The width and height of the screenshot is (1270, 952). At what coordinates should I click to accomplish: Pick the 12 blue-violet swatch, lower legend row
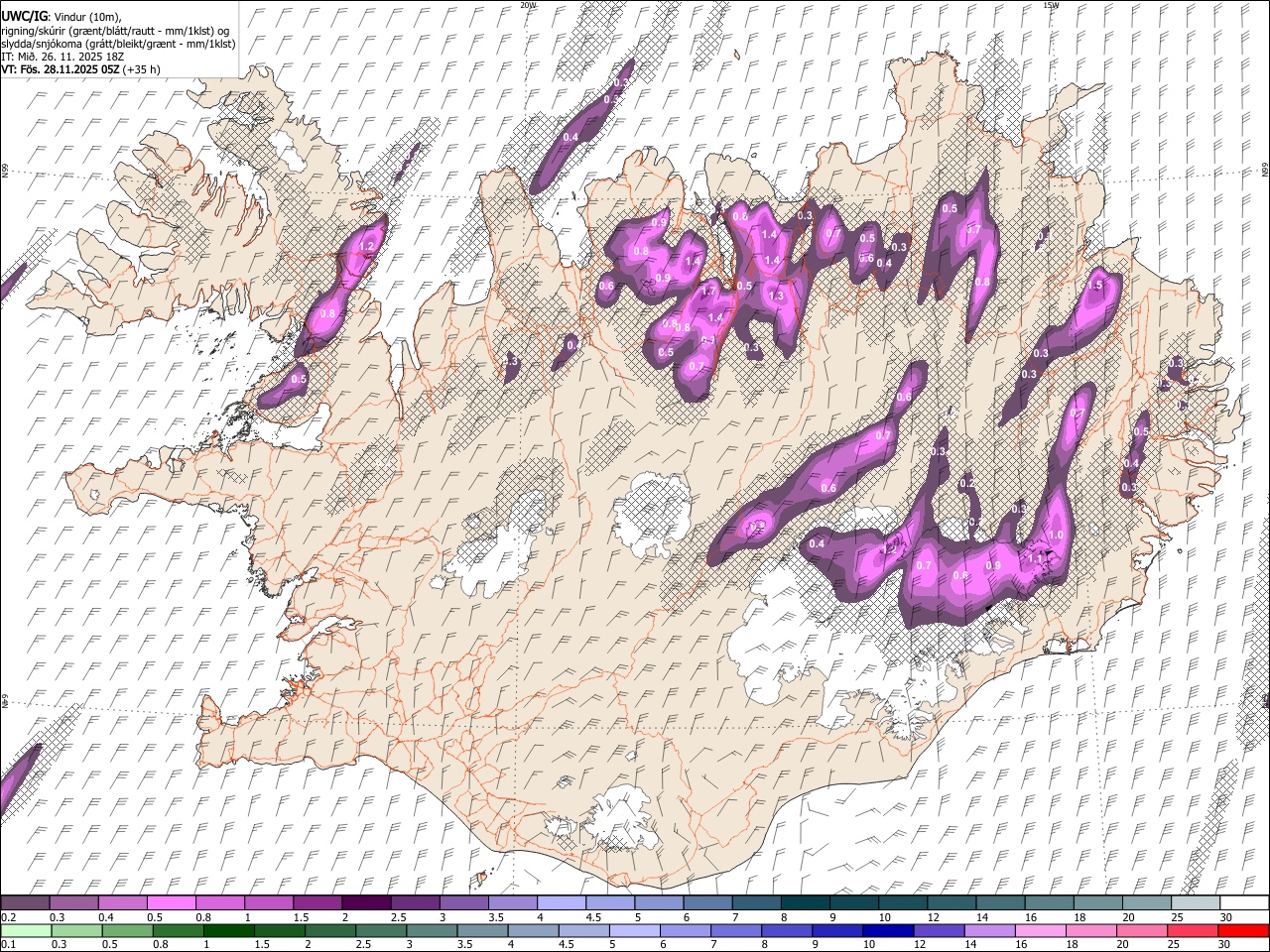tap(939, 930)
